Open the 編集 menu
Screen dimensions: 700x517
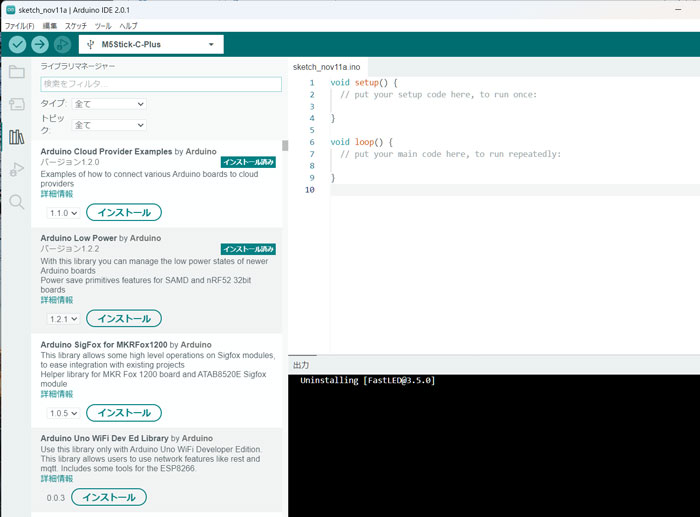50,26
